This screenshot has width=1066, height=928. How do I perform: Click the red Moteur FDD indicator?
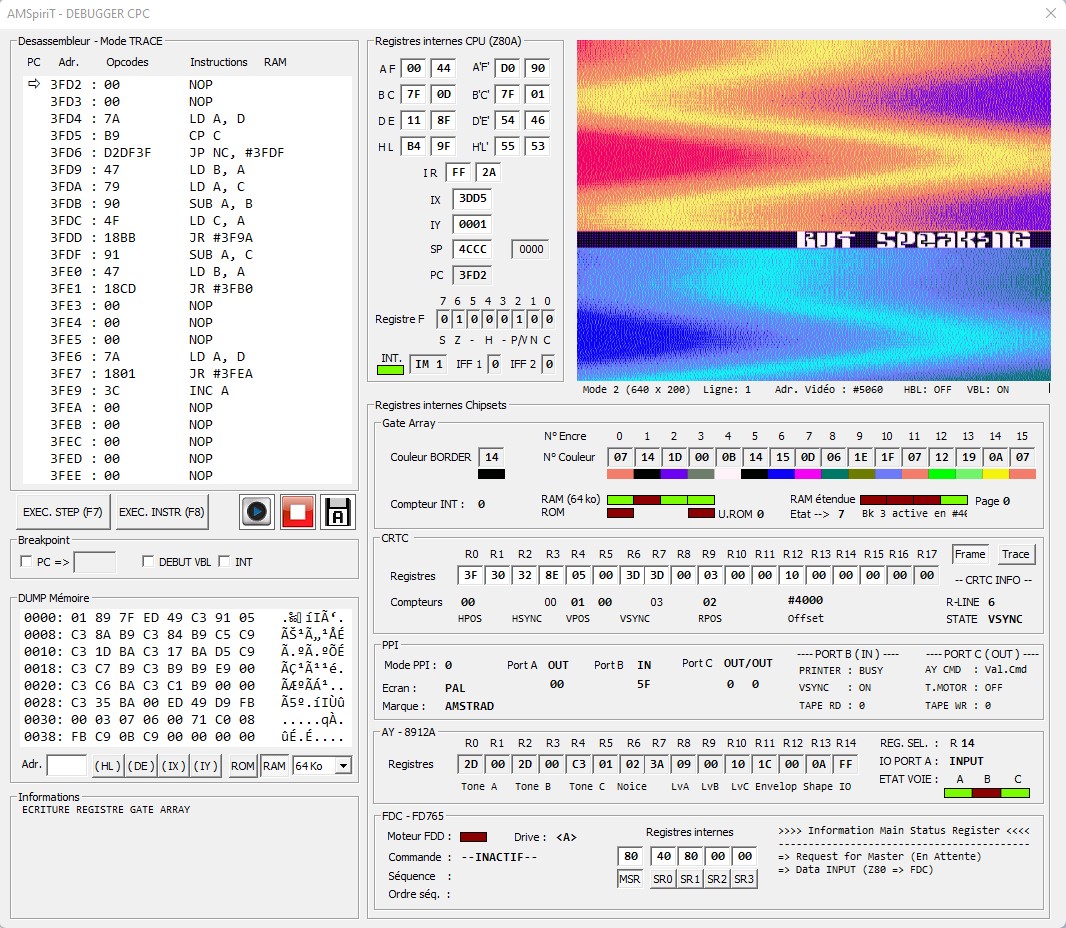pos(473,837)
